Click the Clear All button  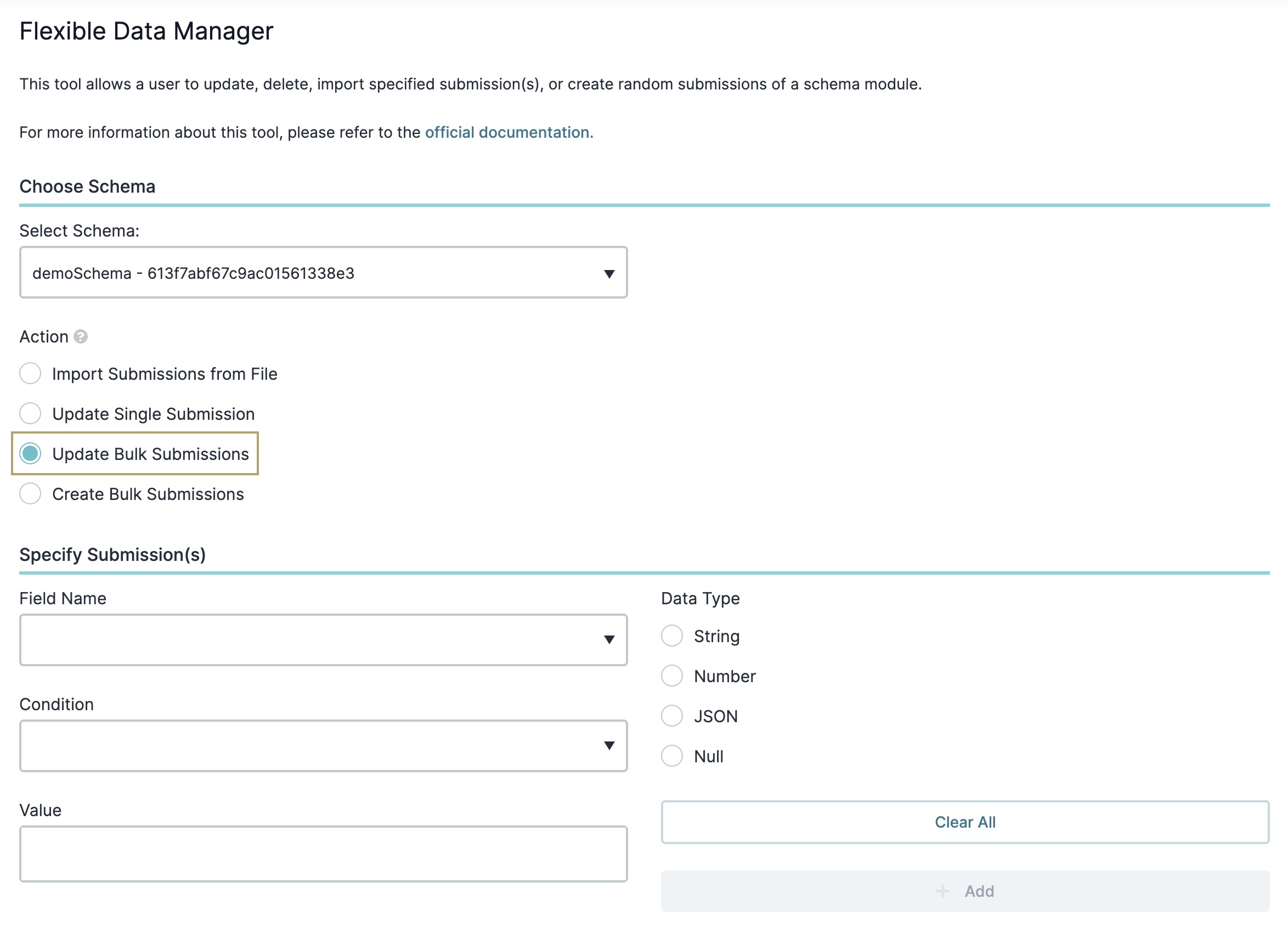pos(965,822)
